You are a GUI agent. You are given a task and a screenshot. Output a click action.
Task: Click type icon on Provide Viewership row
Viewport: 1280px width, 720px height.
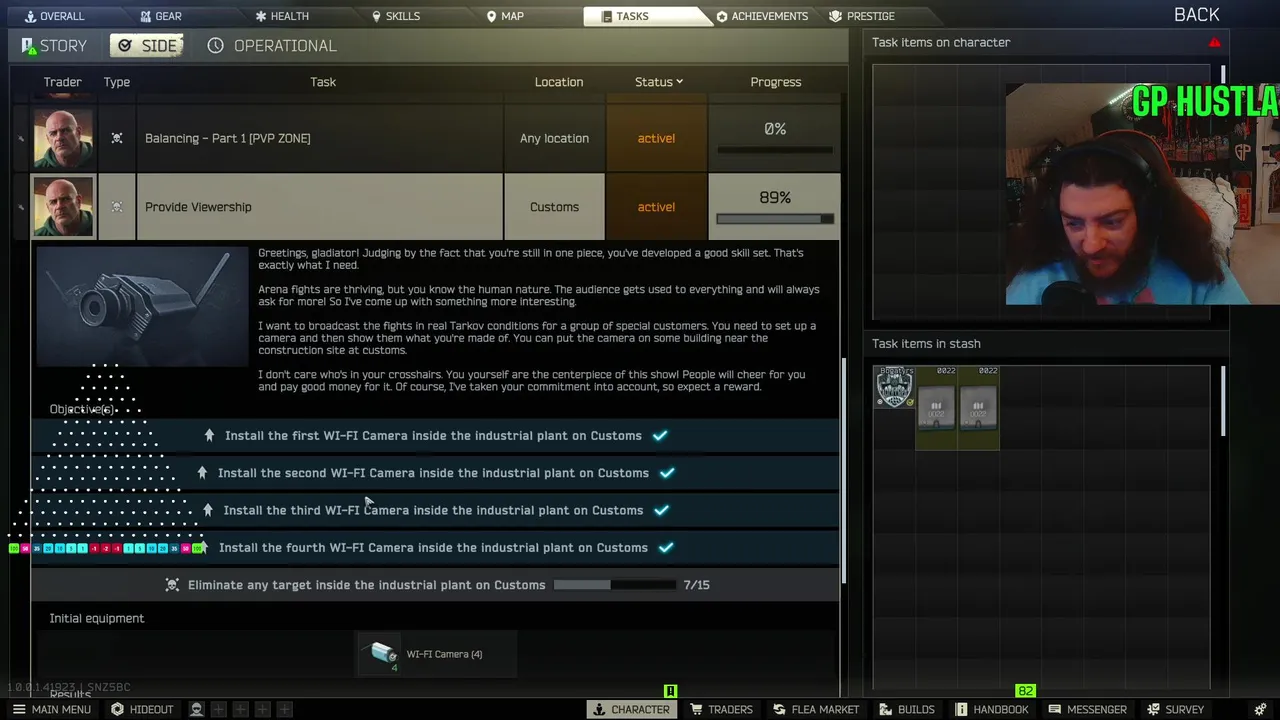117,207
